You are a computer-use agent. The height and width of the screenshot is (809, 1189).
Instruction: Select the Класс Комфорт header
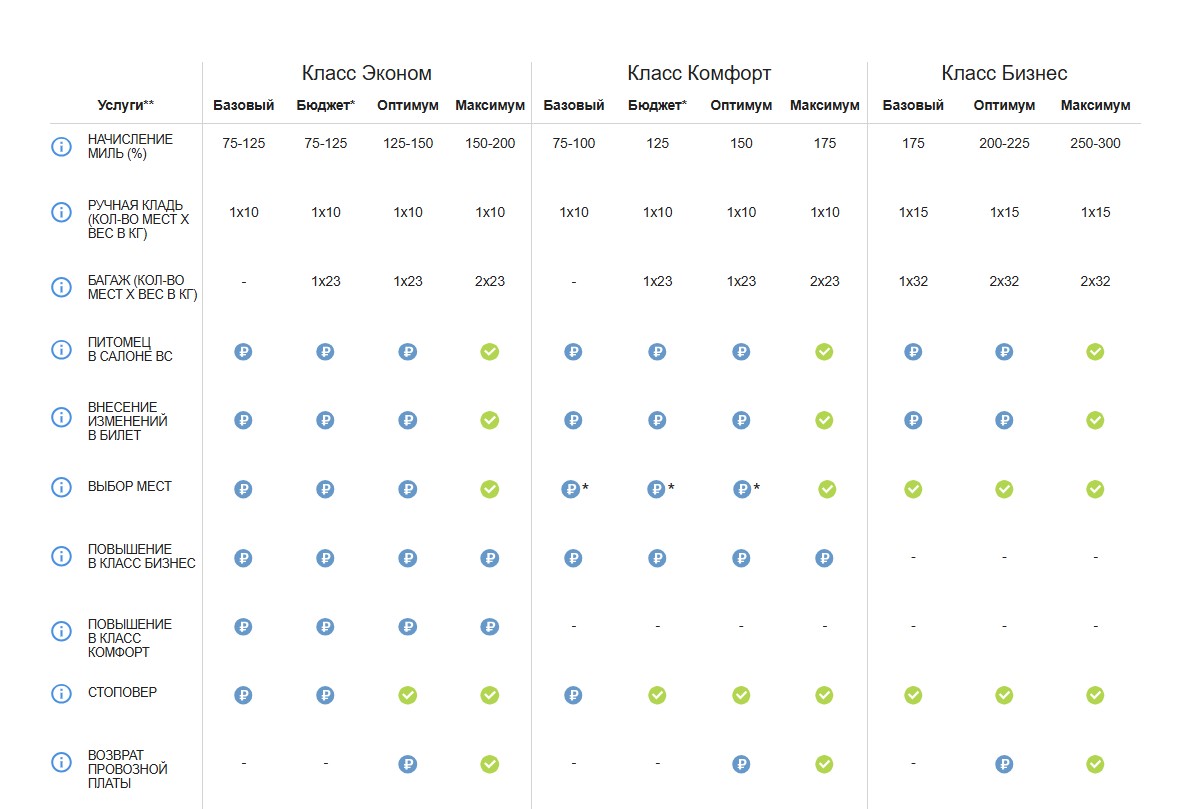pos(699,74)
